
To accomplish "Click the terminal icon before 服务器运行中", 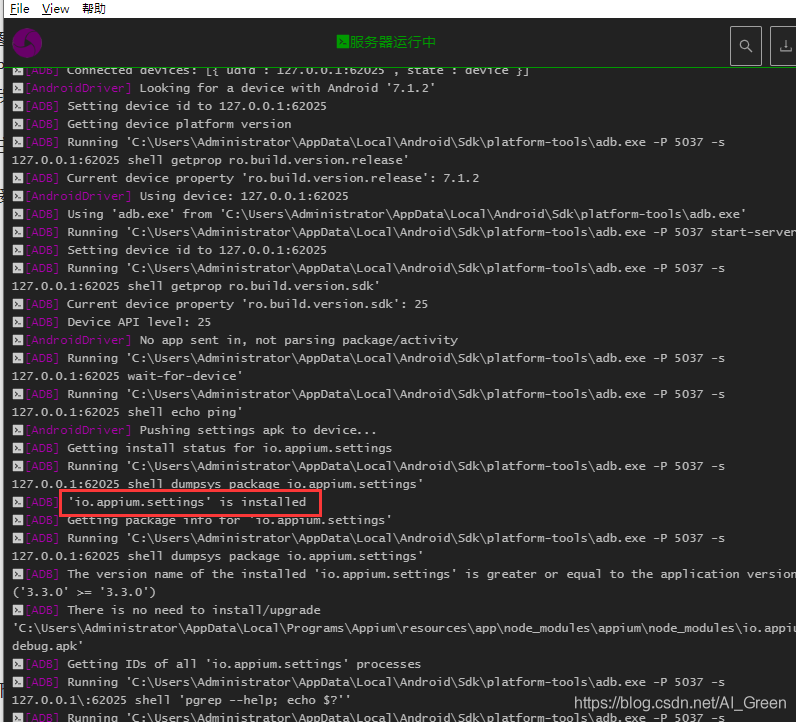I will coord(343,42).
